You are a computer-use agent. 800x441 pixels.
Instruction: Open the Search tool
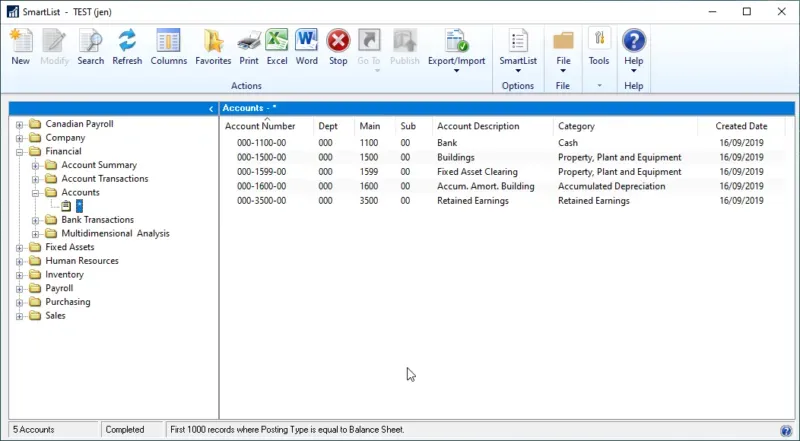click(90, 47)
